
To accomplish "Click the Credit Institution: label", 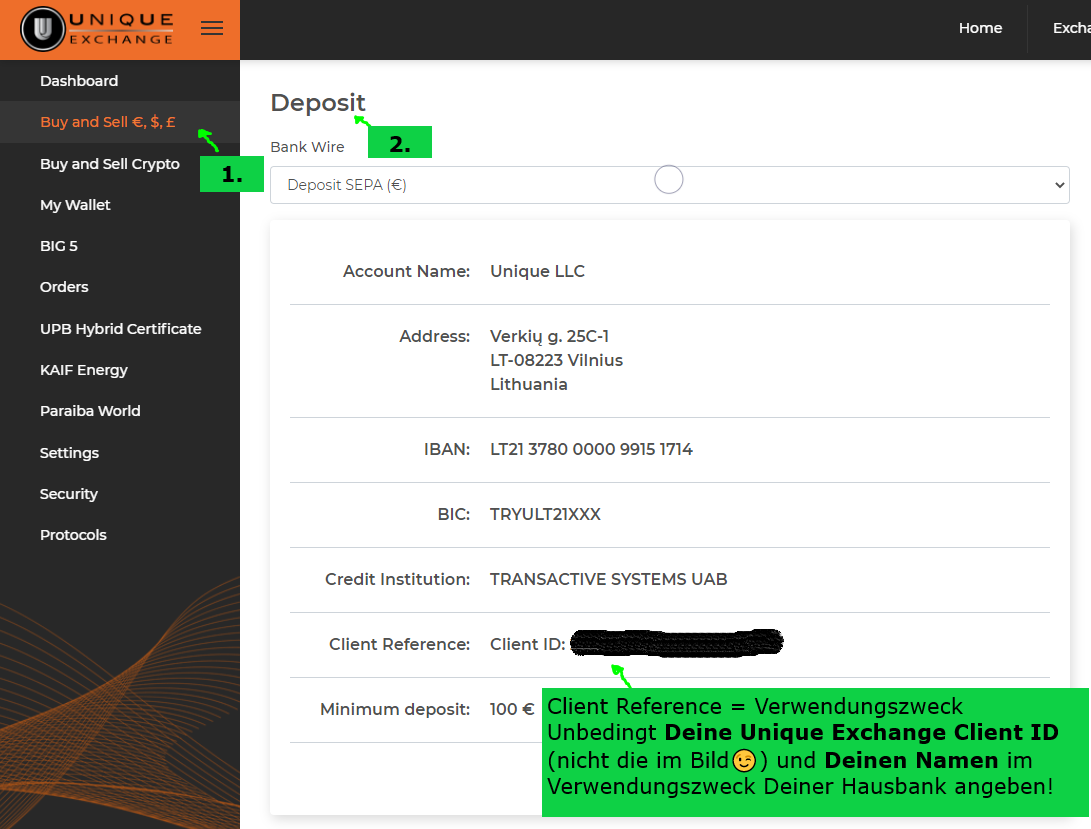I will 397,579.
